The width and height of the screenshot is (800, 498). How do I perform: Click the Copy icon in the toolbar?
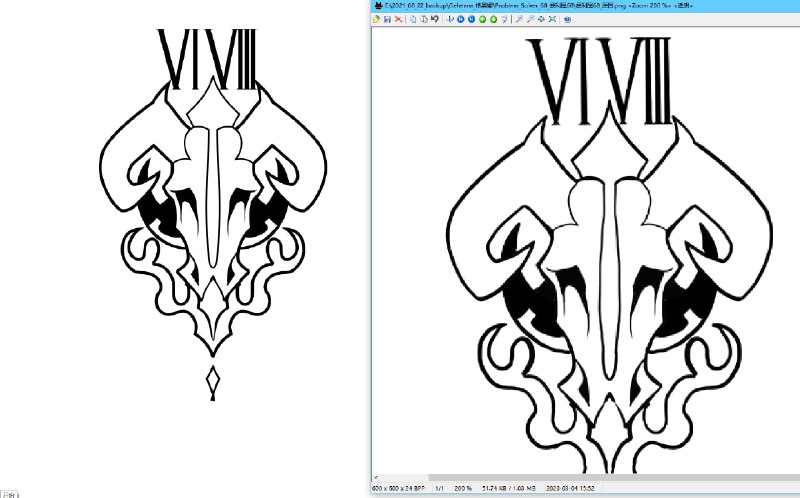tap(413, 19)
